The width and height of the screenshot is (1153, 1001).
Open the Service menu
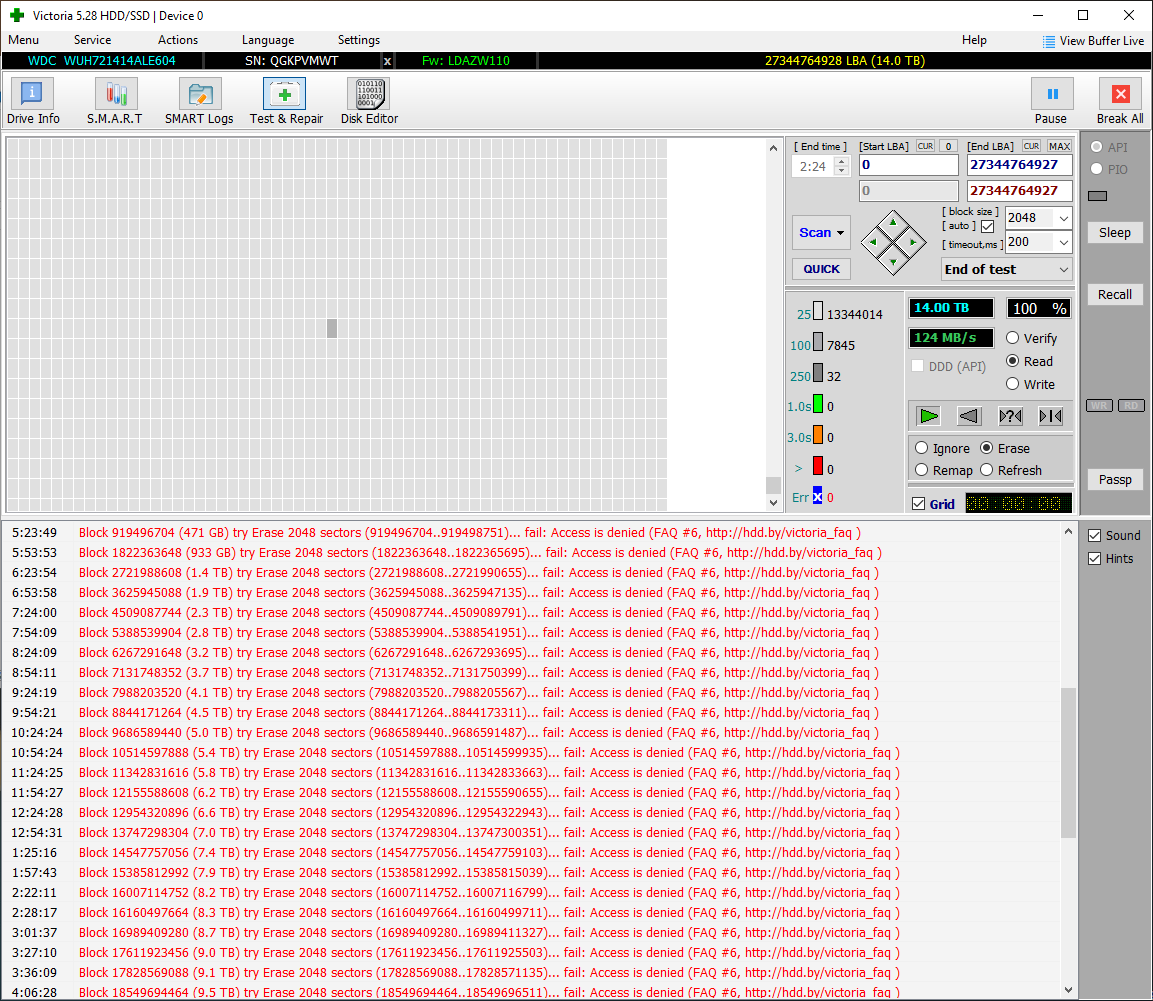(93, 40)
